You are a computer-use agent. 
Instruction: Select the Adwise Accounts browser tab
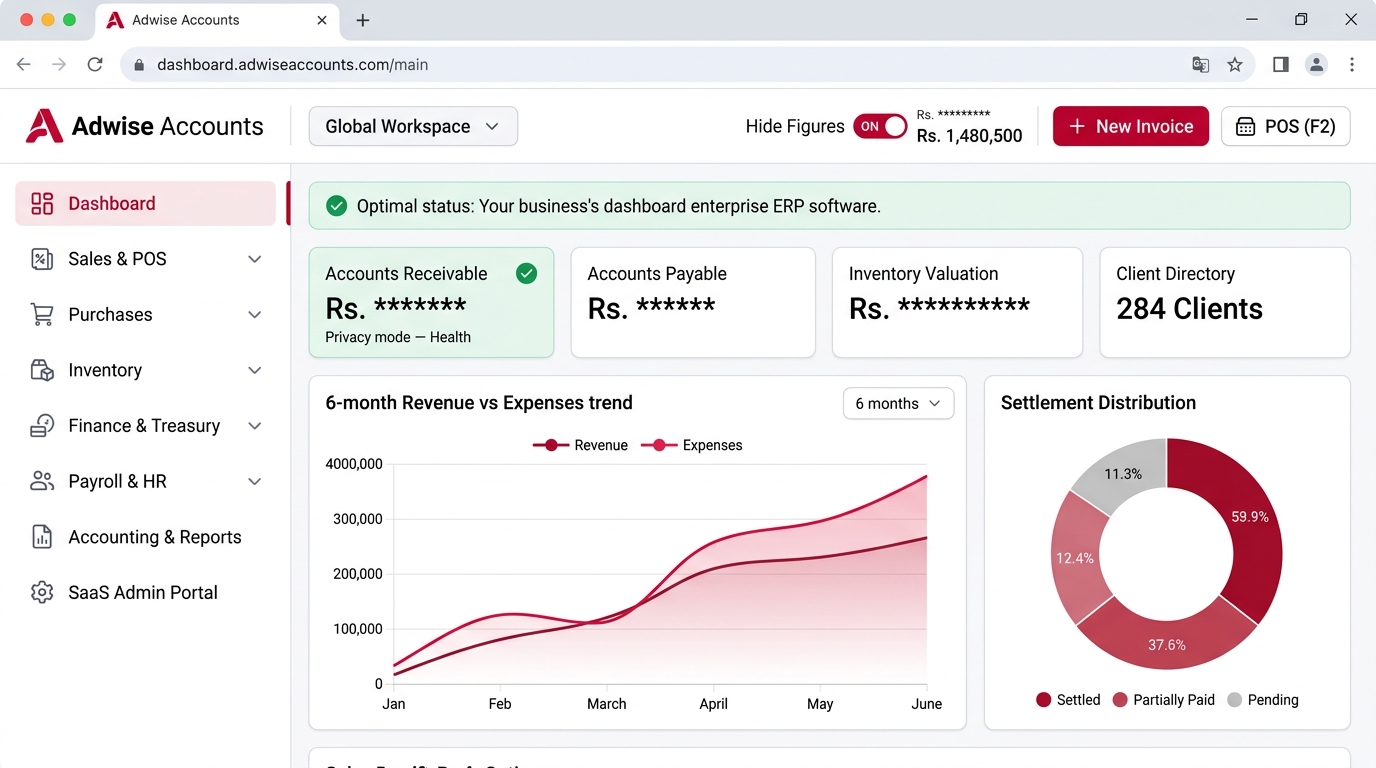[x=216, y=20]
